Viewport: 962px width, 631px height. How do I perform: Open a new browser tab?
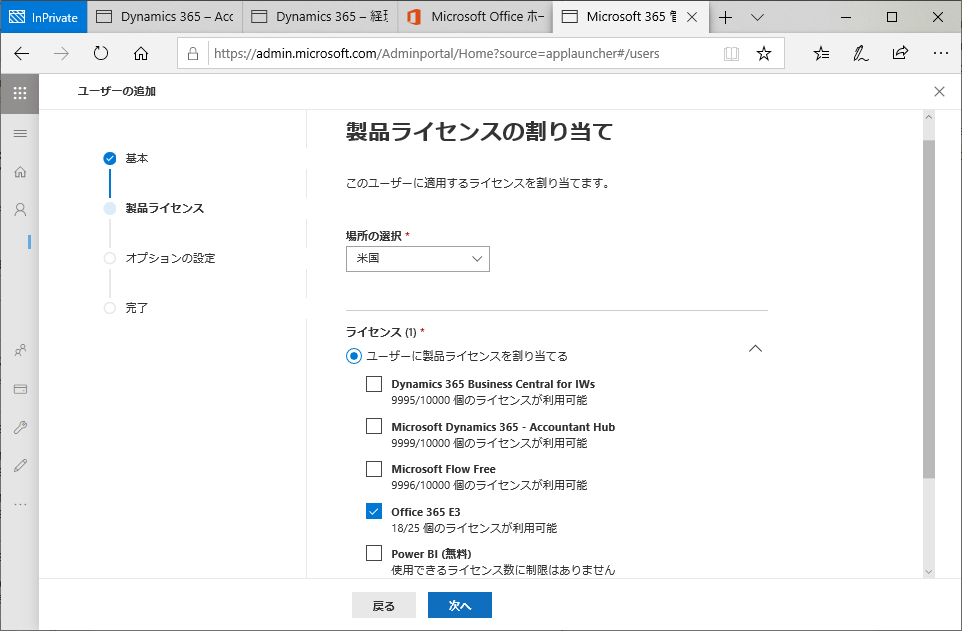pyautogui.click(x=725, y=17)
